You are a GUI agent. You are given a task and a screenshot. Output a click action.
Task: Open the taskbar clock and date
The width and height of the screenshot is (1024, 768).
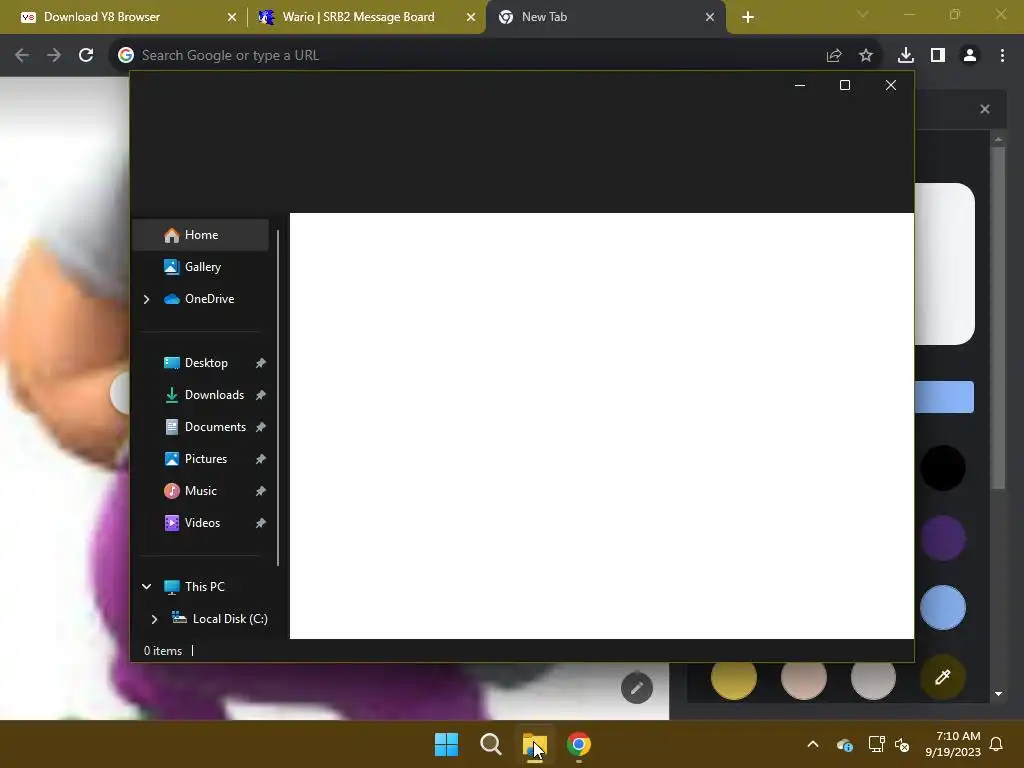click(x=953, y=744)
